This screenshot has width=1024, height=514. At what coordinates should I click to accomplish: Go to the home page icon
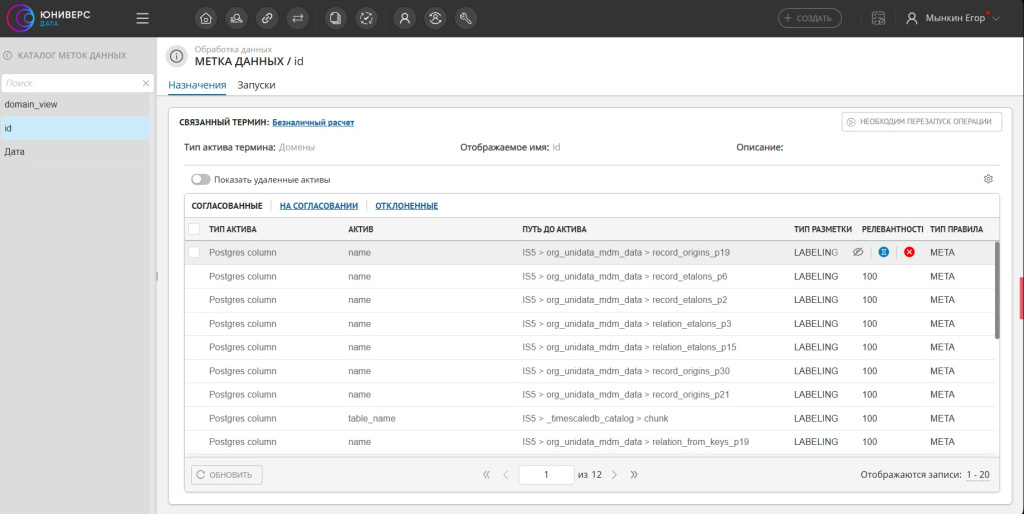tap(206, 18)
